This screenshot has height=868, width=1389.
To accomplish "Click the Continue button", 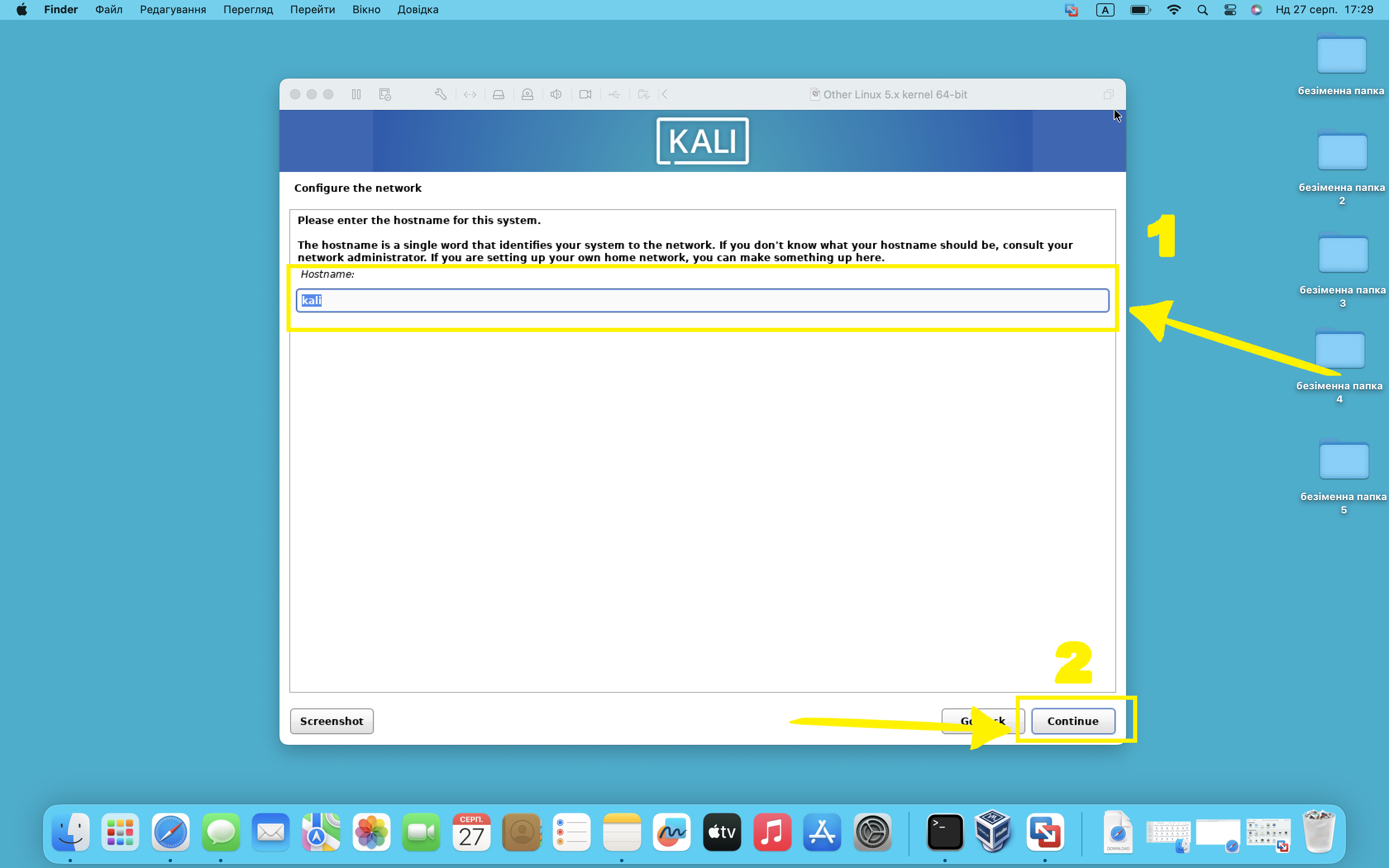I will click(x=1073, y=721).
